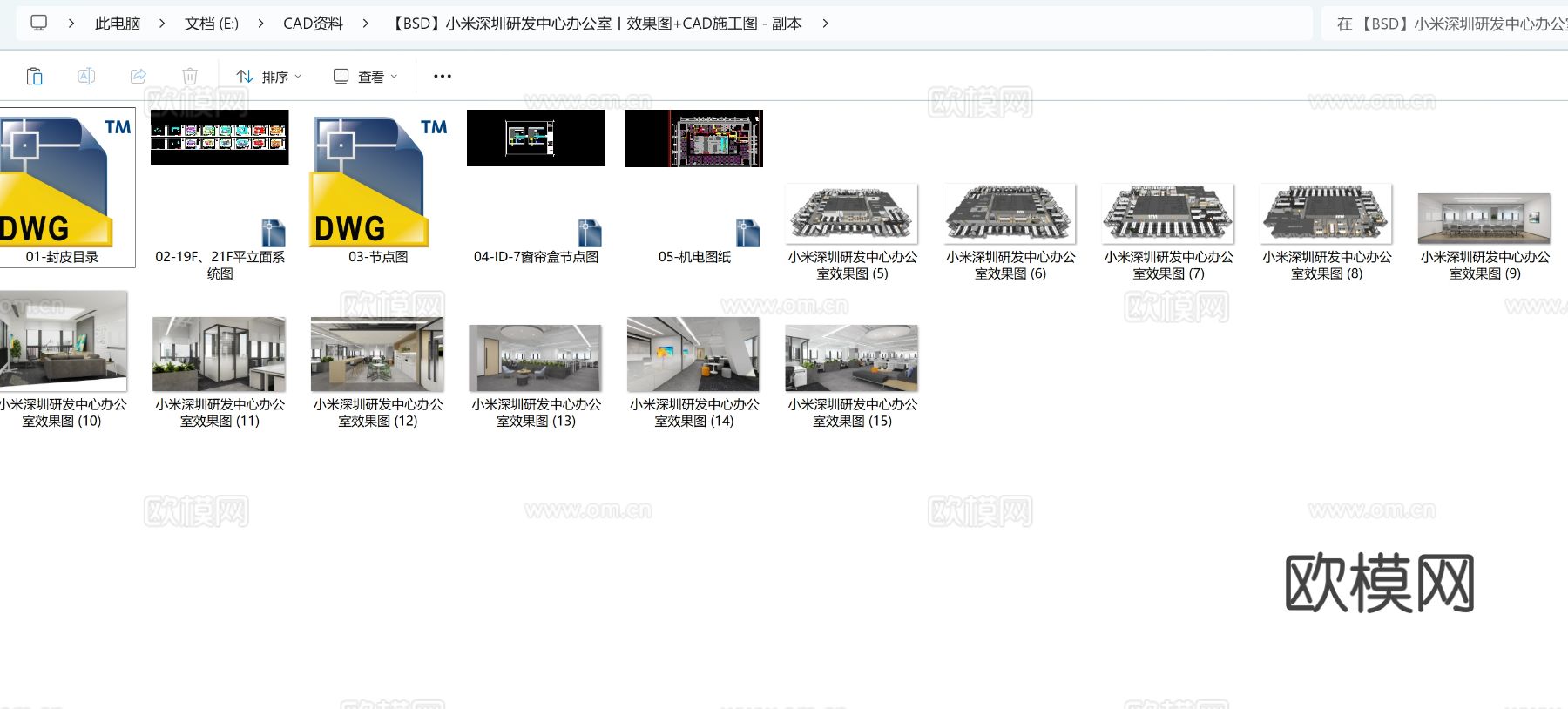Select the 效果图 (15) image thumbnail
This screenshot has height=709, width=1568.
pyautogui.click(x=852, y=358)
